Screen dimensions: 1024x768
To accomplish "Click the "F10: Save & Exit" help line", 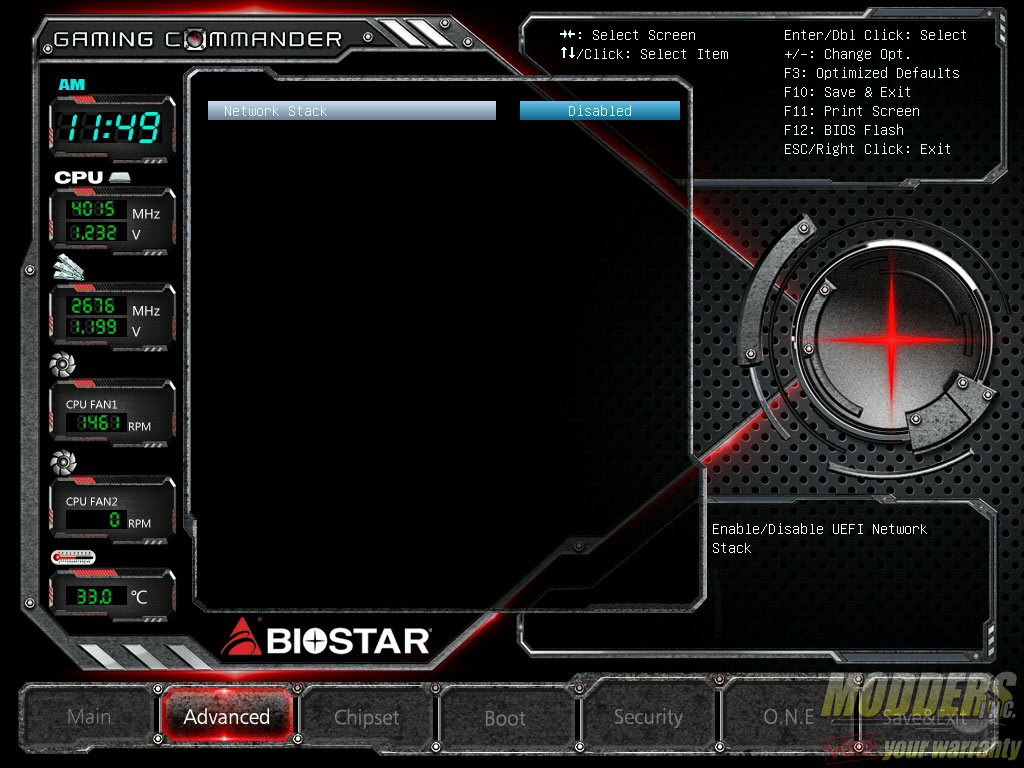I will pyautogui.click(x=847, y=92).
